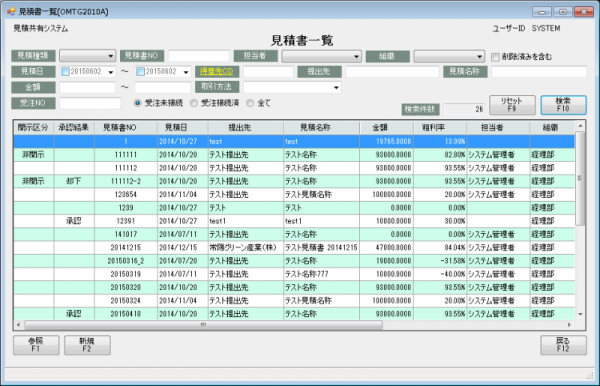Click the horizontal scrollbar right arrow
This screenshot has width=600, height=386.
pos(569,325)
